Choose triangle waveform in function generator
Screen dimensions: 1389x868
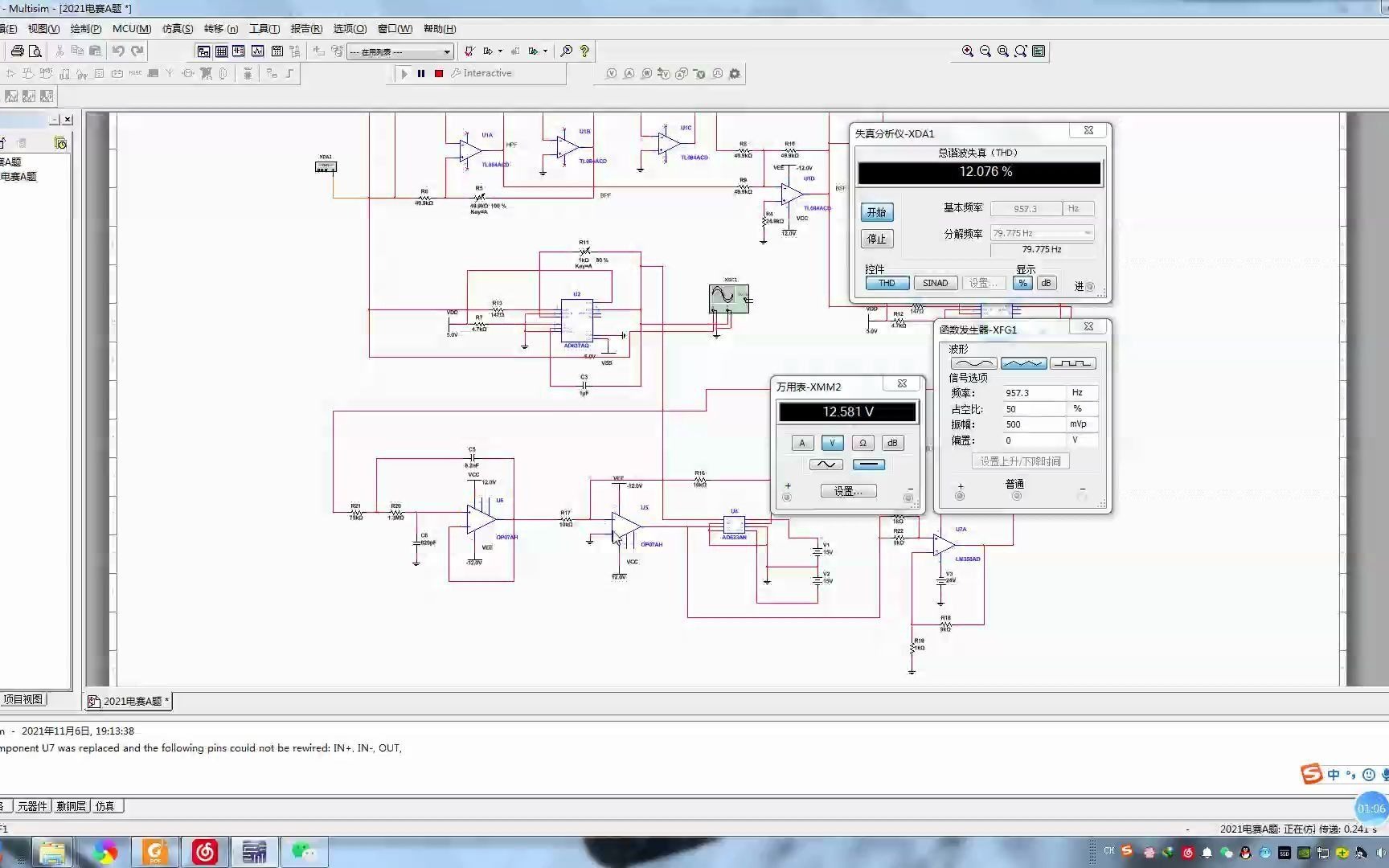(x=1023, y=363)
